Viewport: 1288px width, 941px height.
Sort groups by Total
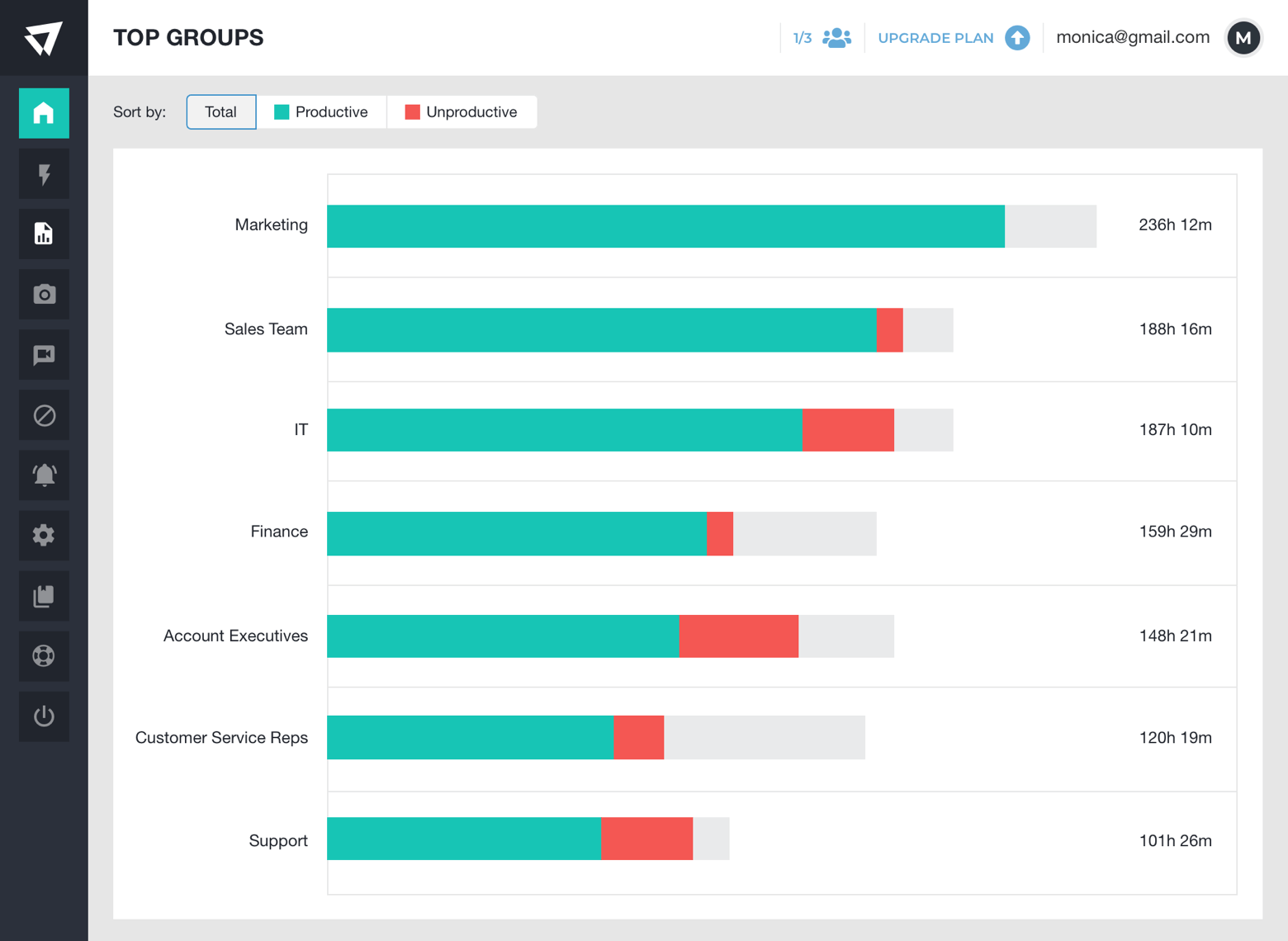pos(221,112)
